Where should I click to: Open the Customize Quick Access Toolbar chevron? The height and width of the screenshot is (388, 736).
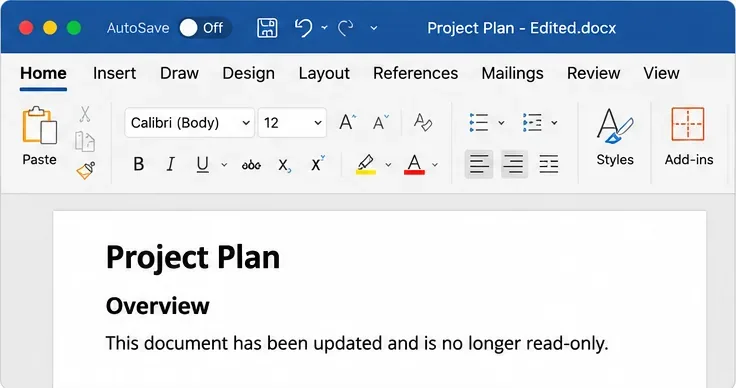[x=374, y=28]
